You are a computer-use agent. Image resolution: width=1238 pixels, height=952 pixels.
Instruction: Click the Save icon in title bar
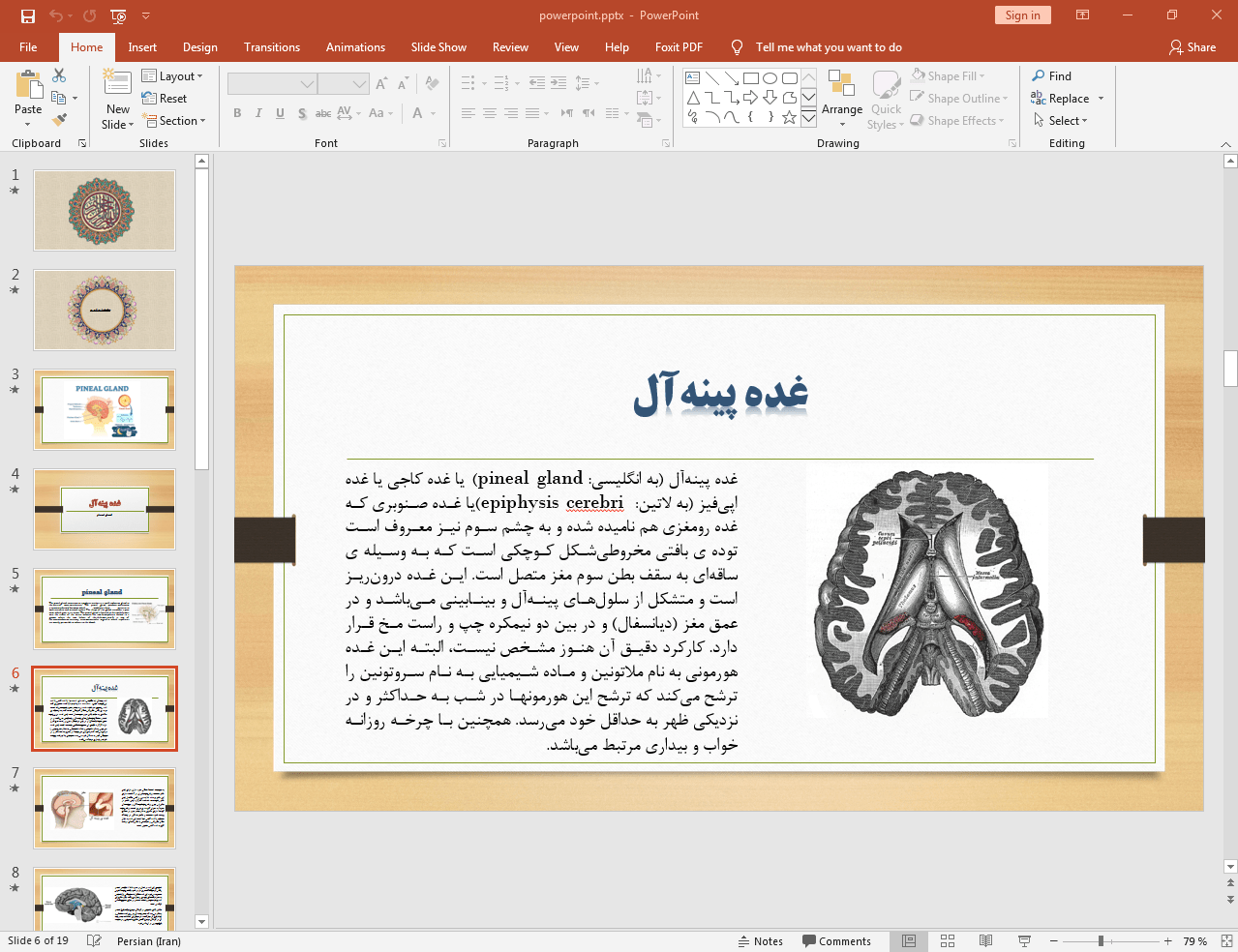[x=27, y=15]
